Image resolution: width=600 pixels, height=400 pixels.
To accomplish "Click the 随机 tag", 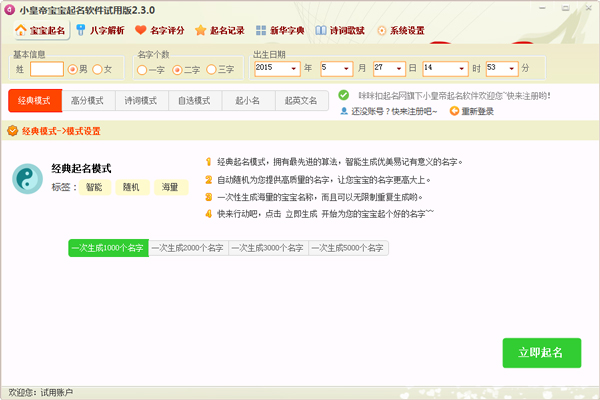I will click(132, 187).
